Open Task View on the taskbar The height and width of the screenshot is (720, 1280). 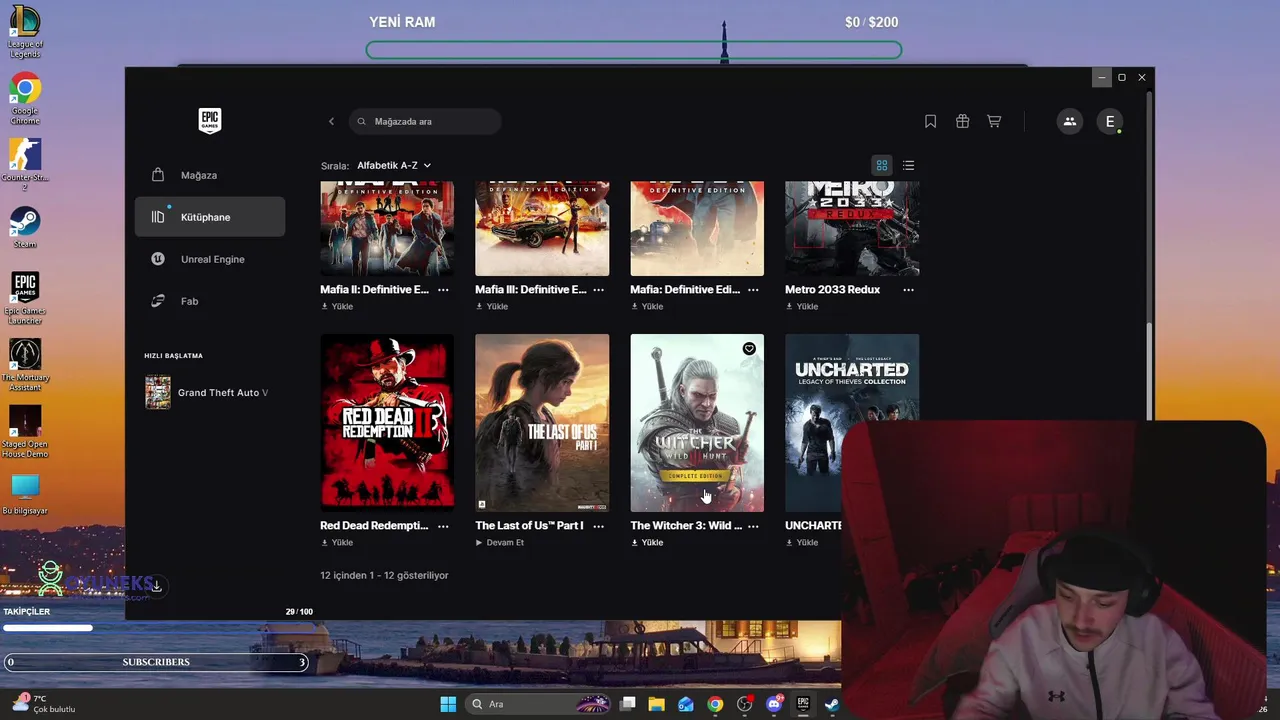(628, 704)
